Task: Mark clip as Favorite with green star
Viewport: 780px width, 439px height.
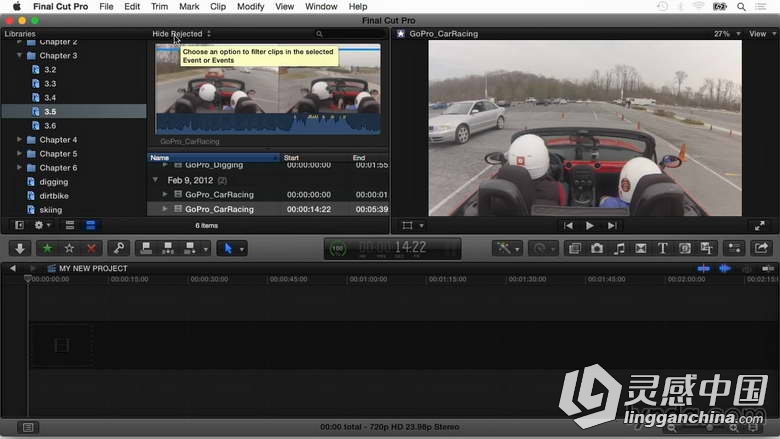Action: [x=47, y=248]
